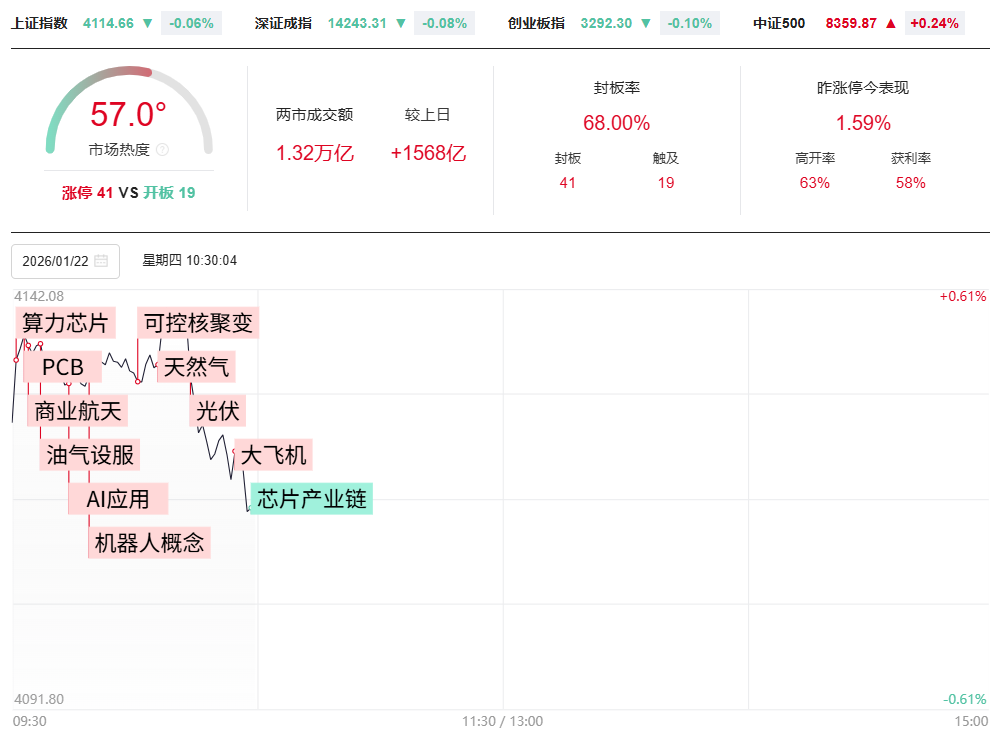1000x737 pixels.
Task: Click the 商业航天 sector tag
Action: pyautogui.click(x=78, y=411)
